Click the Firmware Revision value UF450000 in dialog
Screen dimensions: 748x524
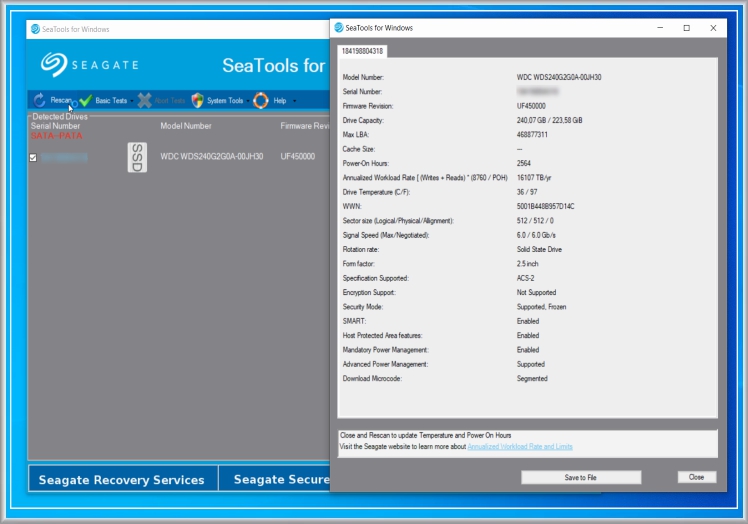click(531, 106)
